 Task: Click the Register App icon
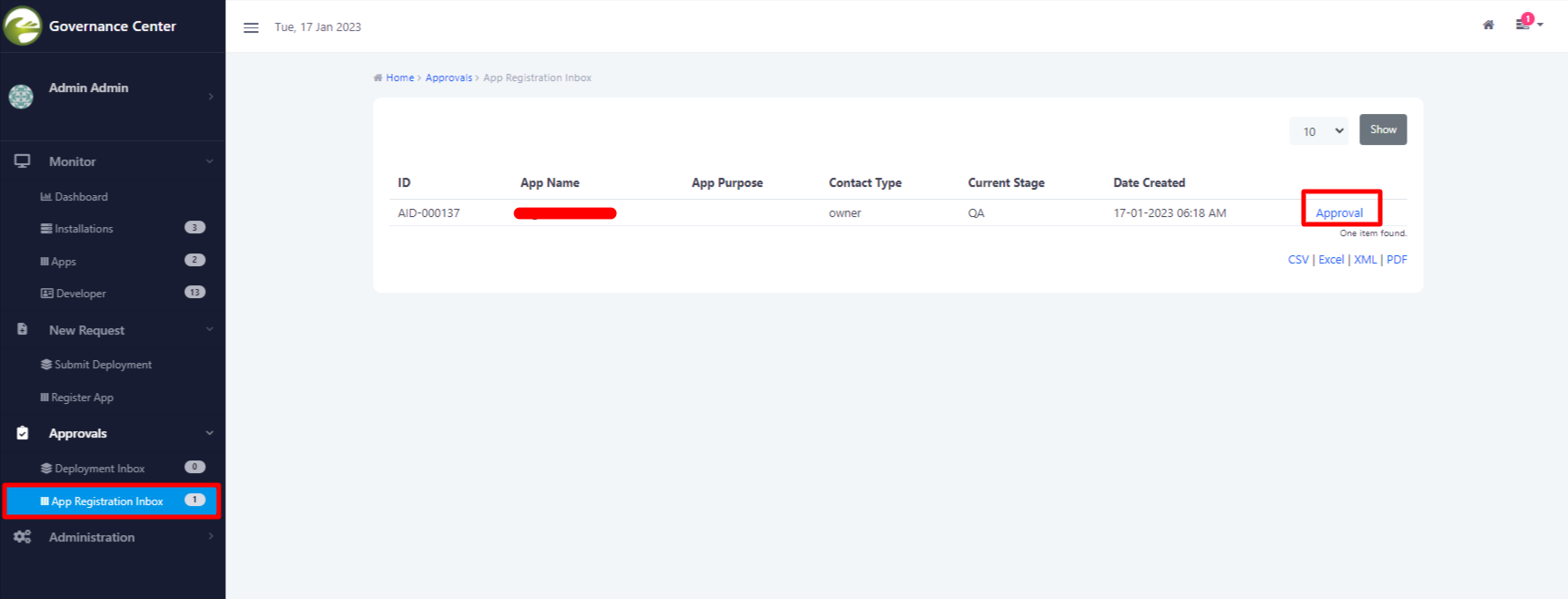[x=45, y=398]
